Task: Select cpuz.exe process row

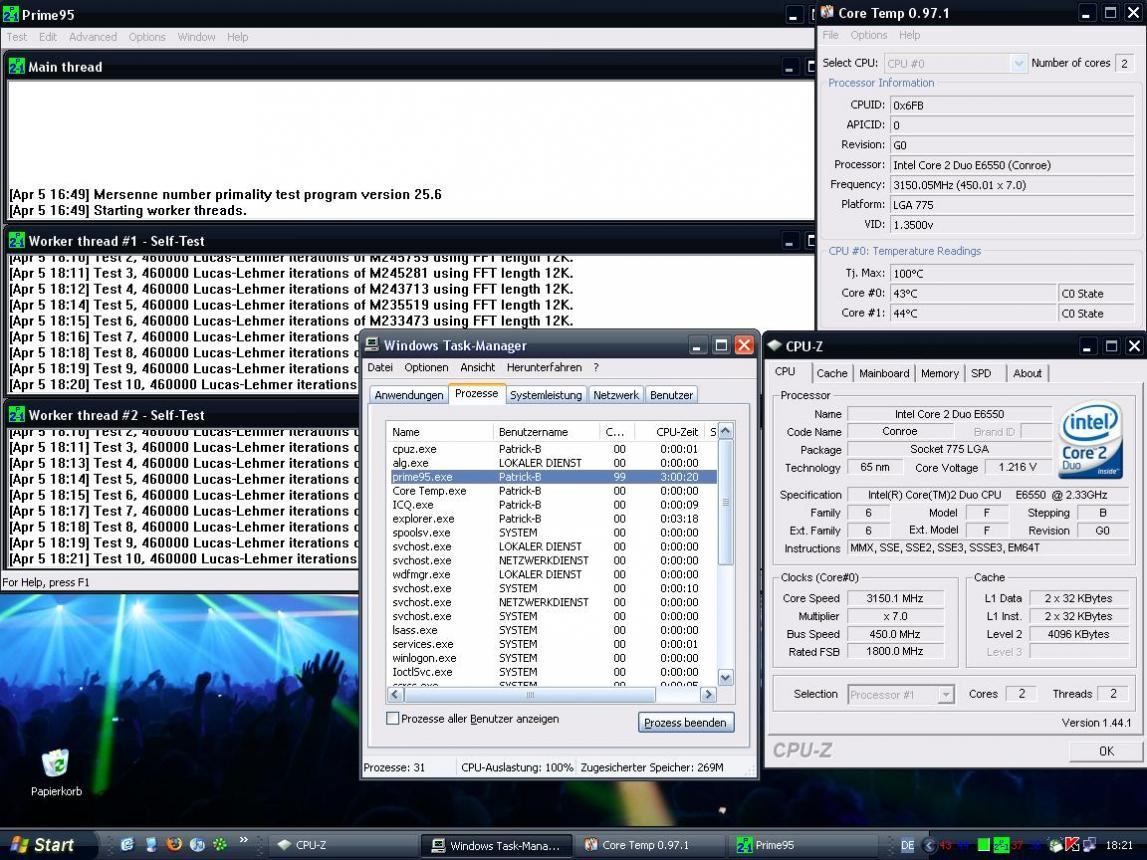Action: [x=552, y=449]
